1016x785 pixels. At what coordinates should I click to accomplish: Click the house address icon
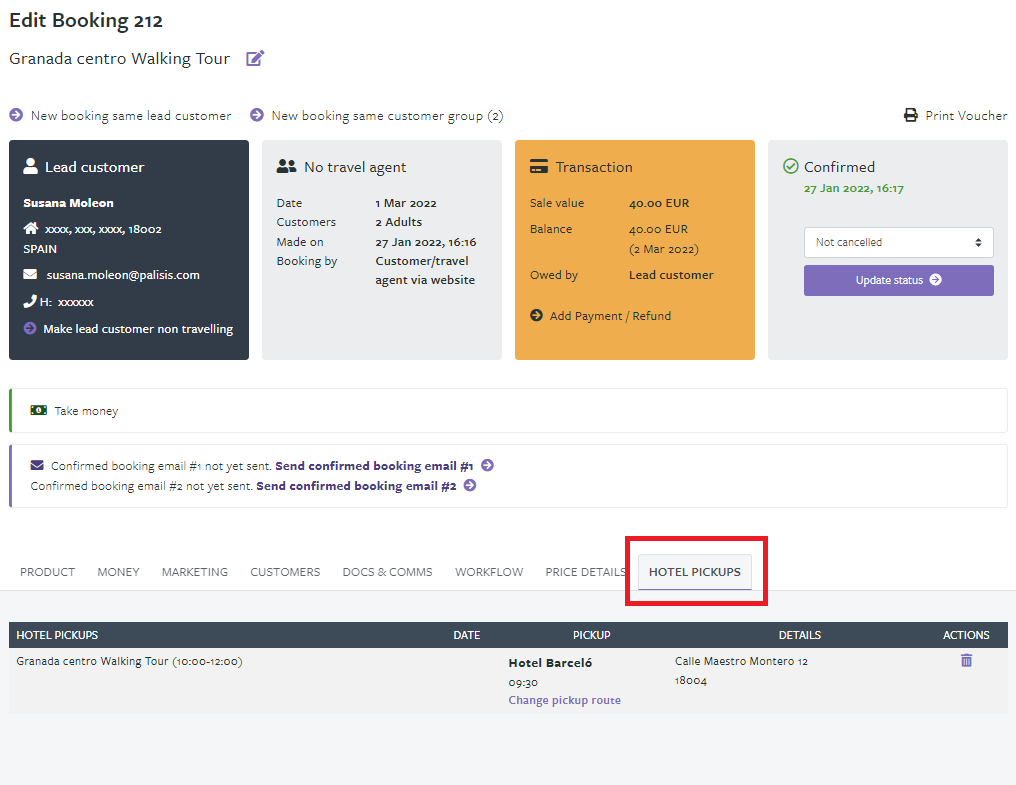[x=30, y=228]
